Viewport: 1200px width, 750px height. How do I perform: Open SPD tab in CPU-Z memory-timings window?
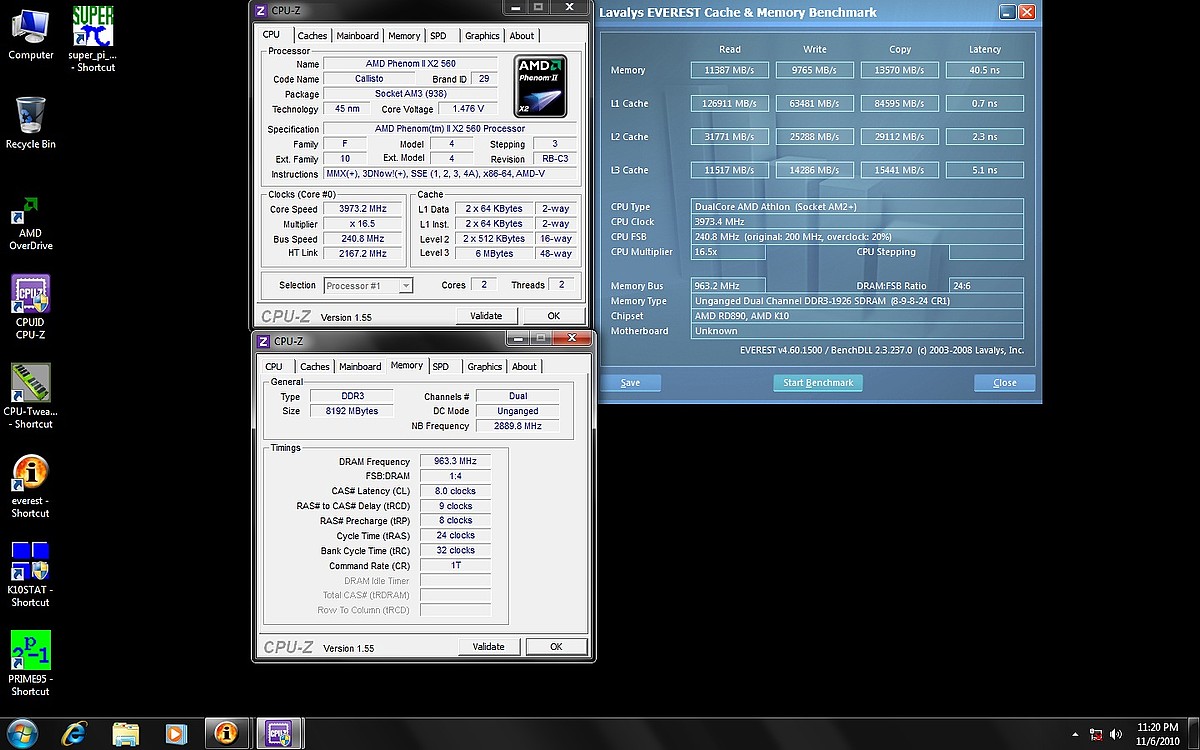(441, 366)
